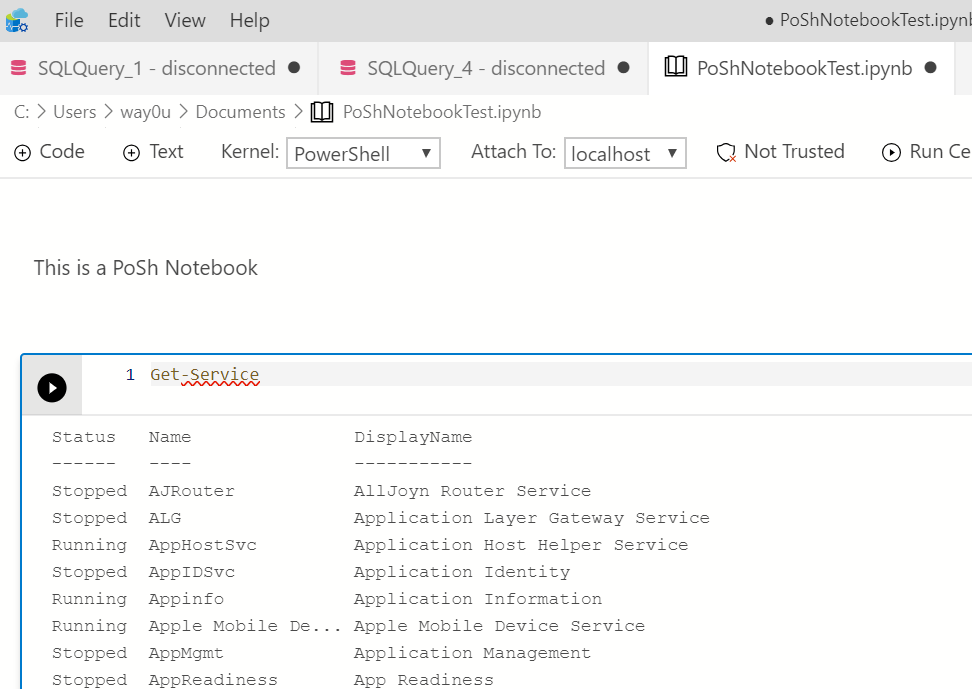This screenshot has width=972, height=689.
Task: Open the View menu
Action: (185, 20)
